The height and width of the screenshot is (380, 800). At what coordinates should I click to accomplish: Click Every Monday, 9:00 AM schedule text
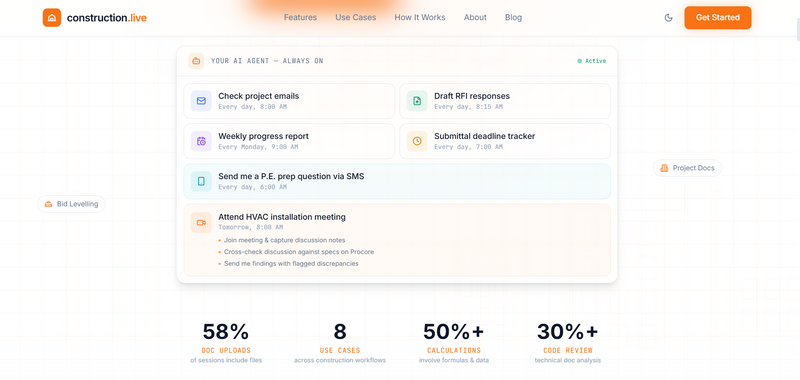click(258, 147)
